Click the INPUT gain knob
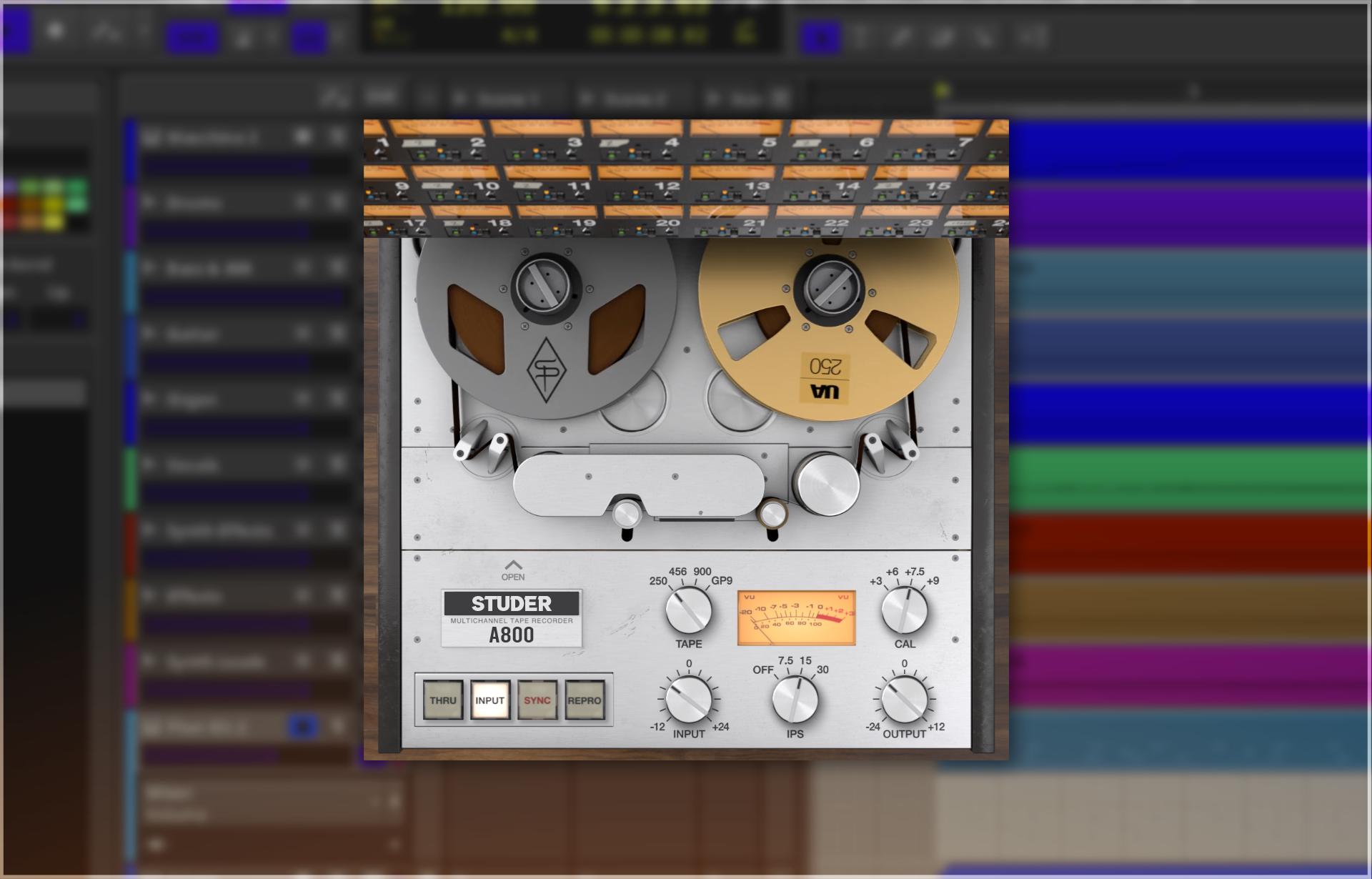The width and height of the screenshot is (1372, 879). pos(689,700)
